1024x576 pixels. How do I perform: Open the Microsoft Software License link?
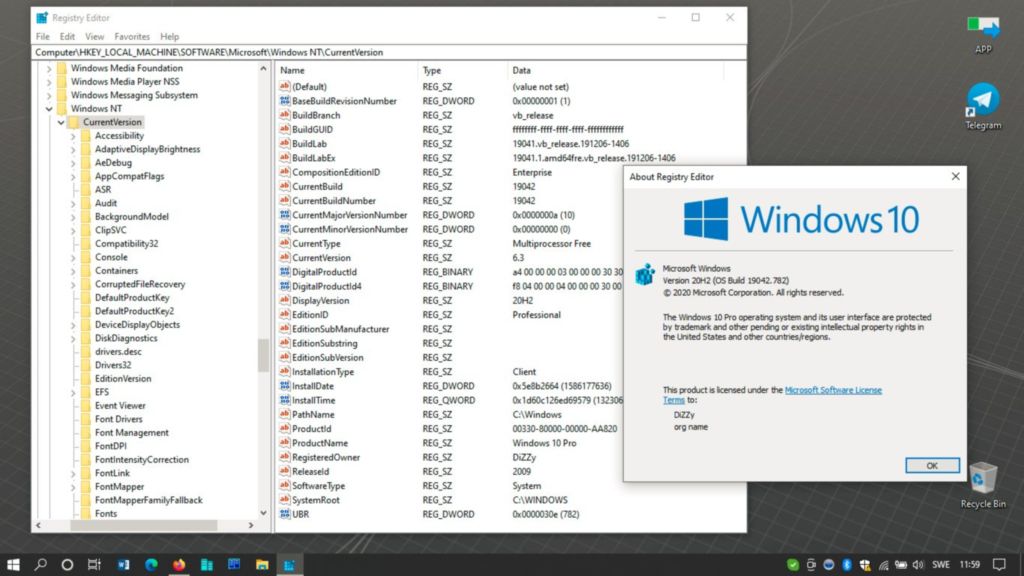tap(833, 390)
